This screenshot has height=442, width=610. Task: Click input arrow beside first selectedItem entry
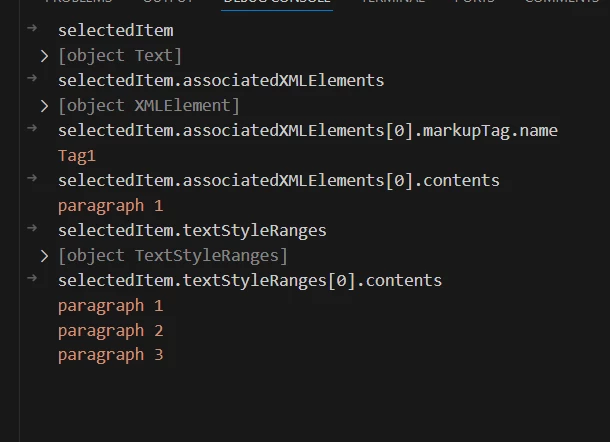click(x=32, y=28)
